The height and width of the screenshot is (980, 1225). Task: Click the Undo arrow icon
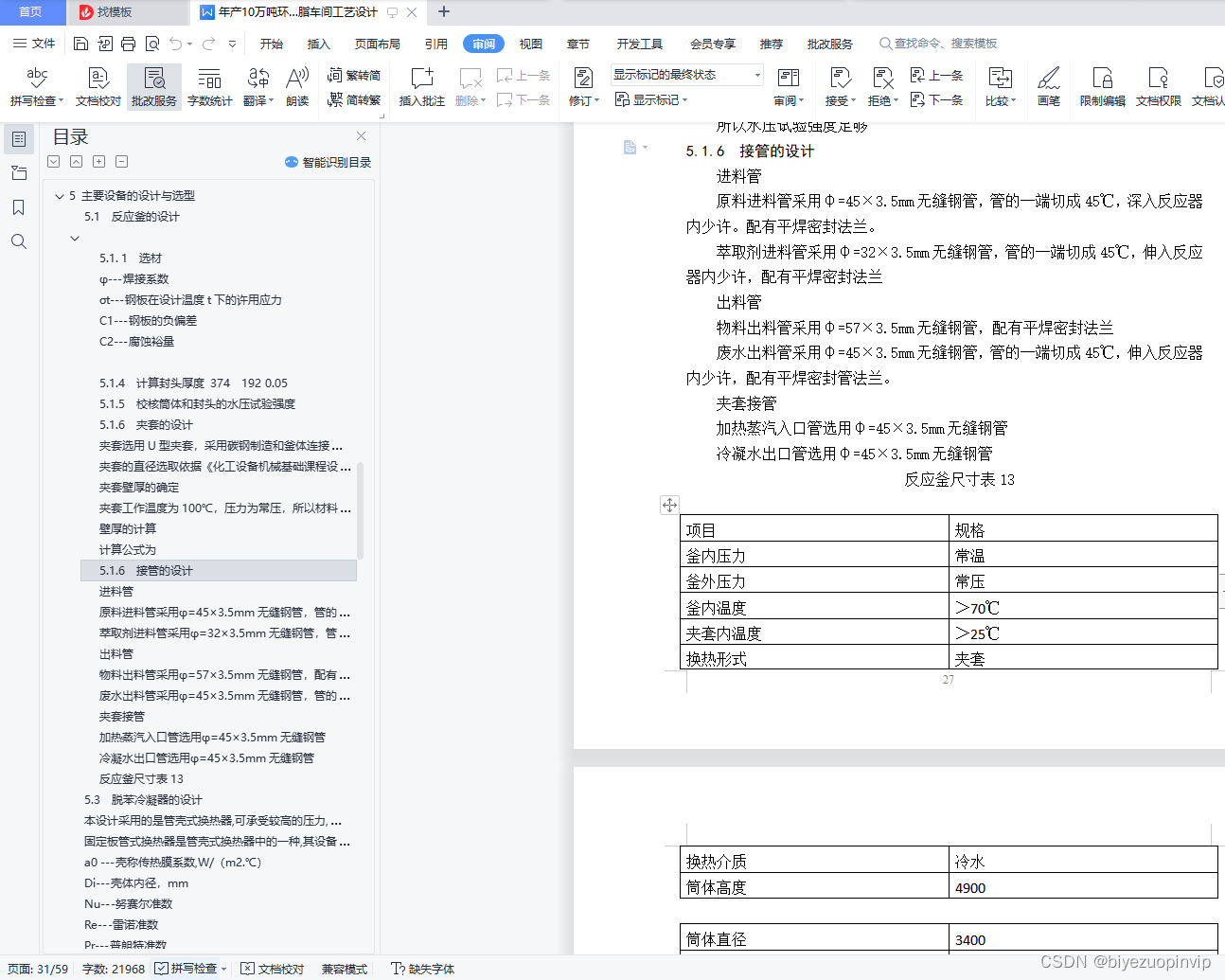click(175, 44)
